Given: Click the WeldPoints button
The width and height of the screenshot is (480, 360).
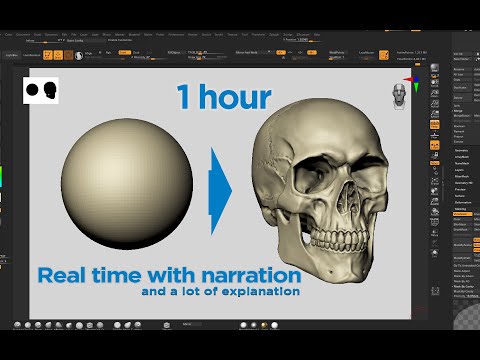Looking at the screenshot, I should (x=337, y=52).
